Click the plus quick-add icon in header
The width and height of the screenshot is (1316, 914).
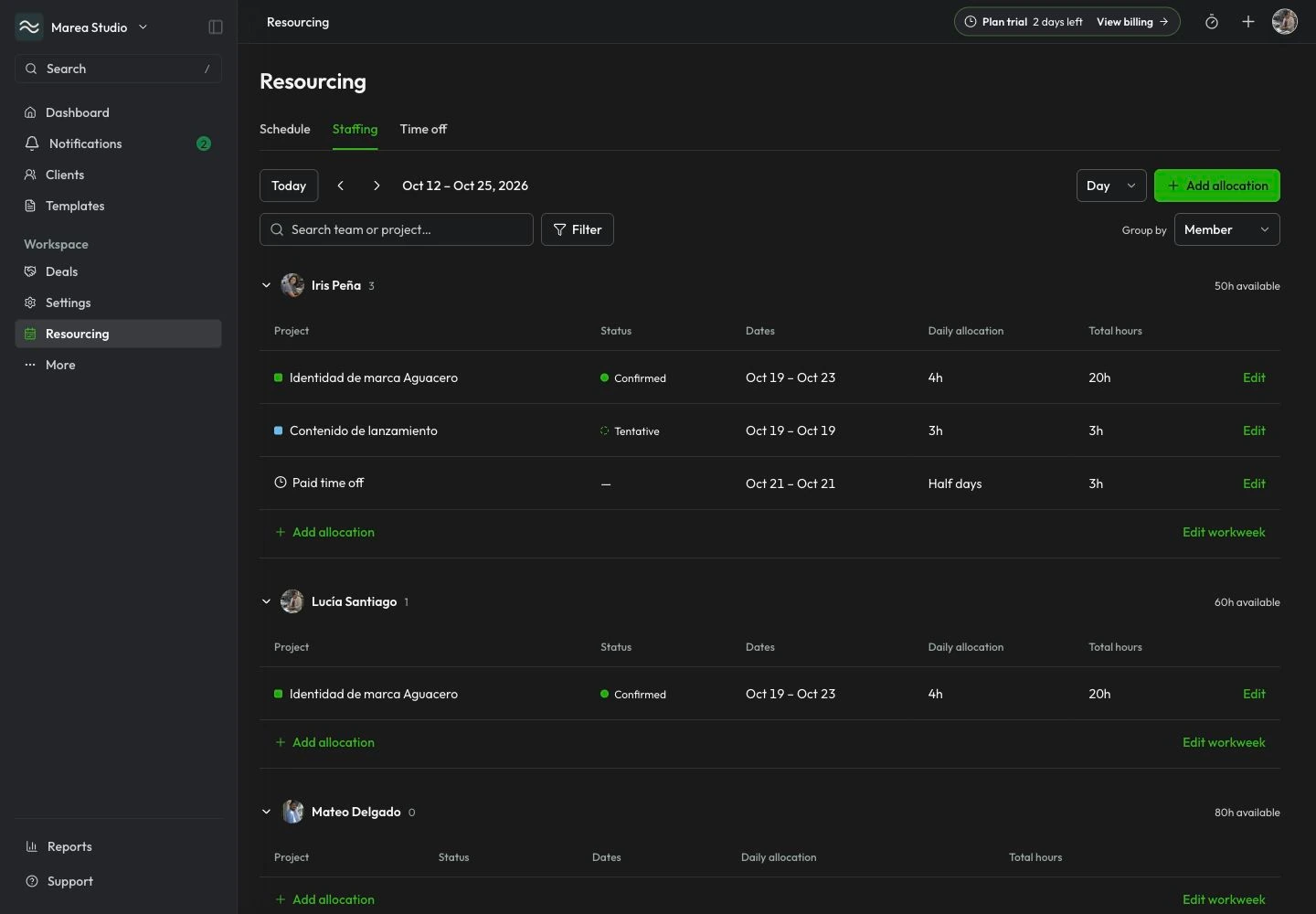click(x=1248, y=22)
